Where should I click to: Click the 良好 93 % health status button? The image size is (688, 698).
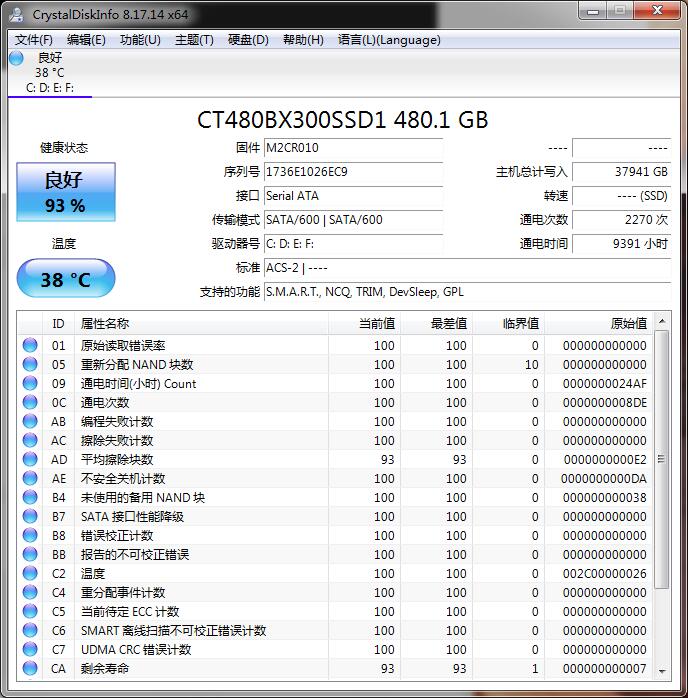tap(66, 192)
